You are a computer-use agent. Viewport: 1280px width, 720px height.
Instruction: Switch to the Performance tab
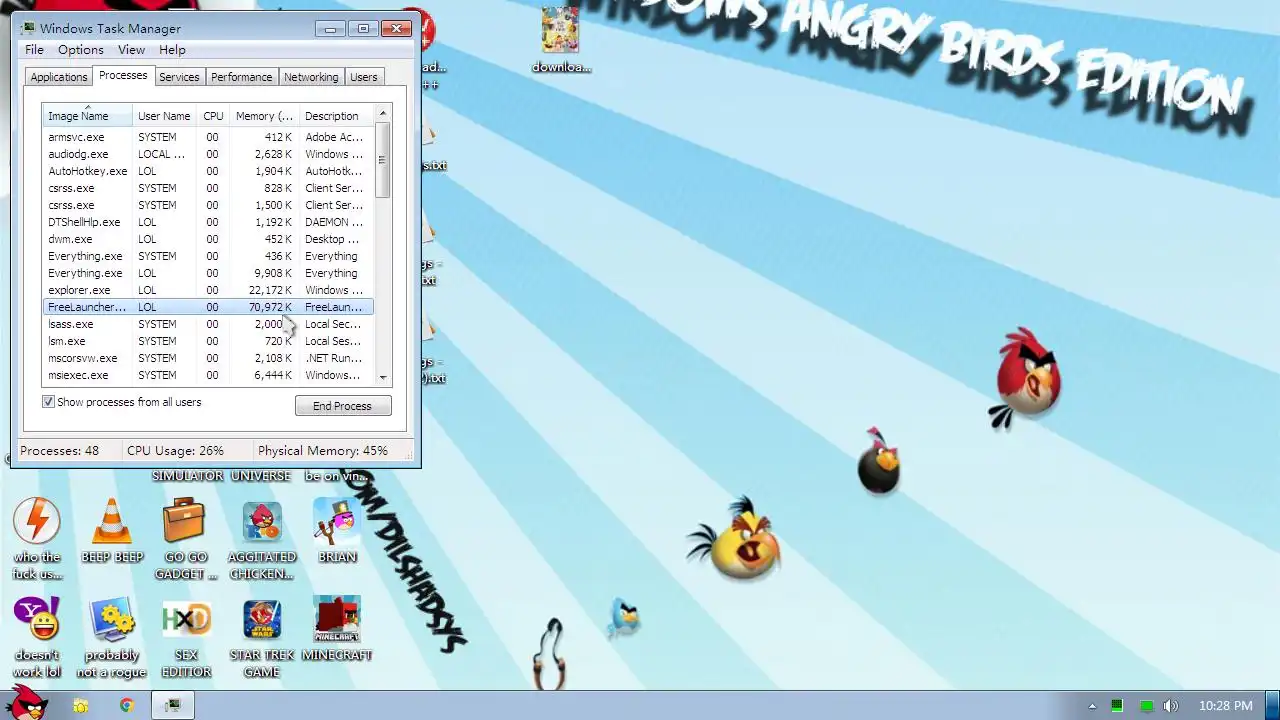pos(241,77)
